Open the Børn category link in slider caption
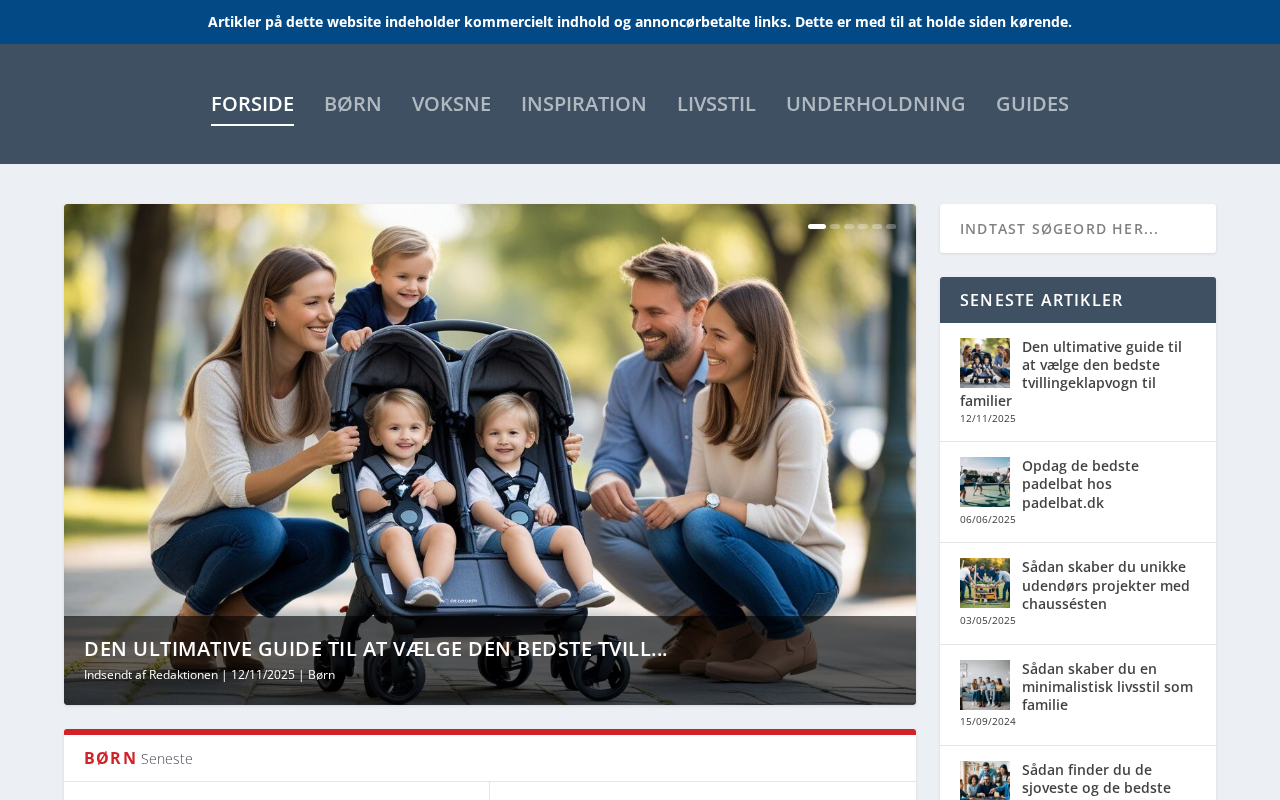Viewport: 1280px width, 800px height. pyautogui.click(x=321, y=675)
